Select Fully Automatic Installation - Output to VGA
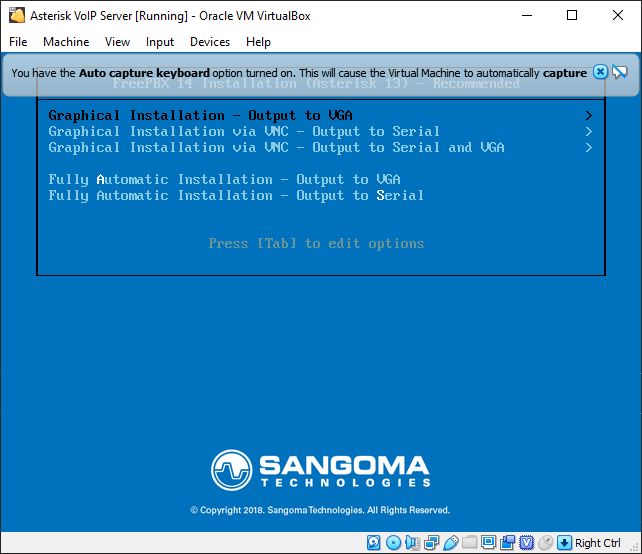Image resolution: width=642 pixels, height=554 pixels. [224, 179]
